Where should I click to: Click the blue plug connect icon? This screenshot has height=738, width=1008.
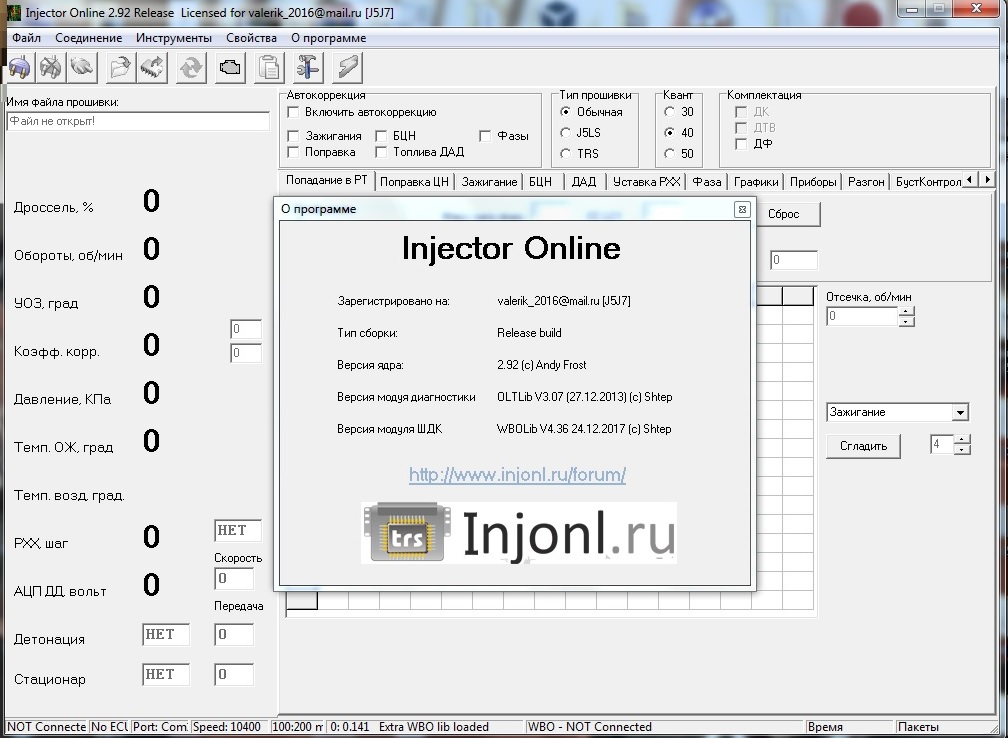tap(20, 68)
